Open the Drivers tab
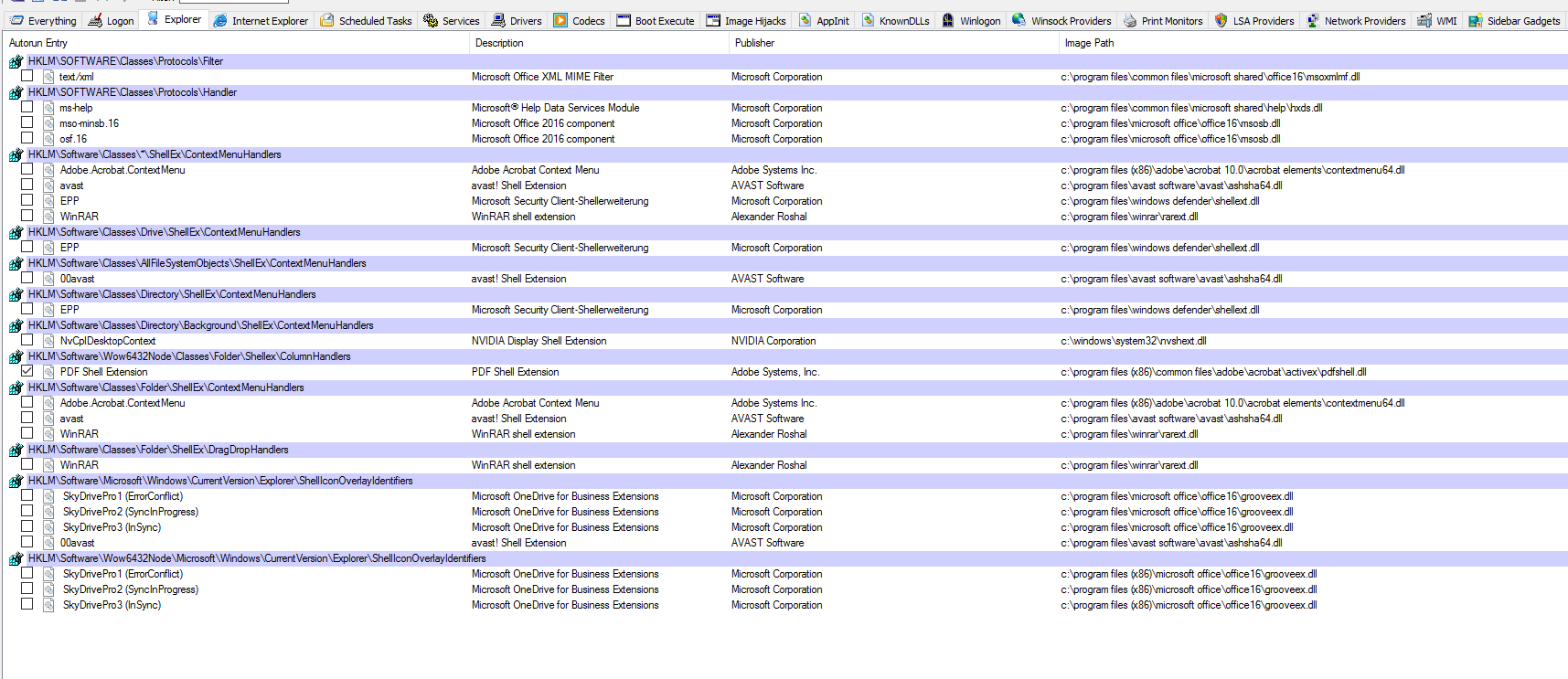This screenshot has width=1568, height=679. click(x=517, y=21)
